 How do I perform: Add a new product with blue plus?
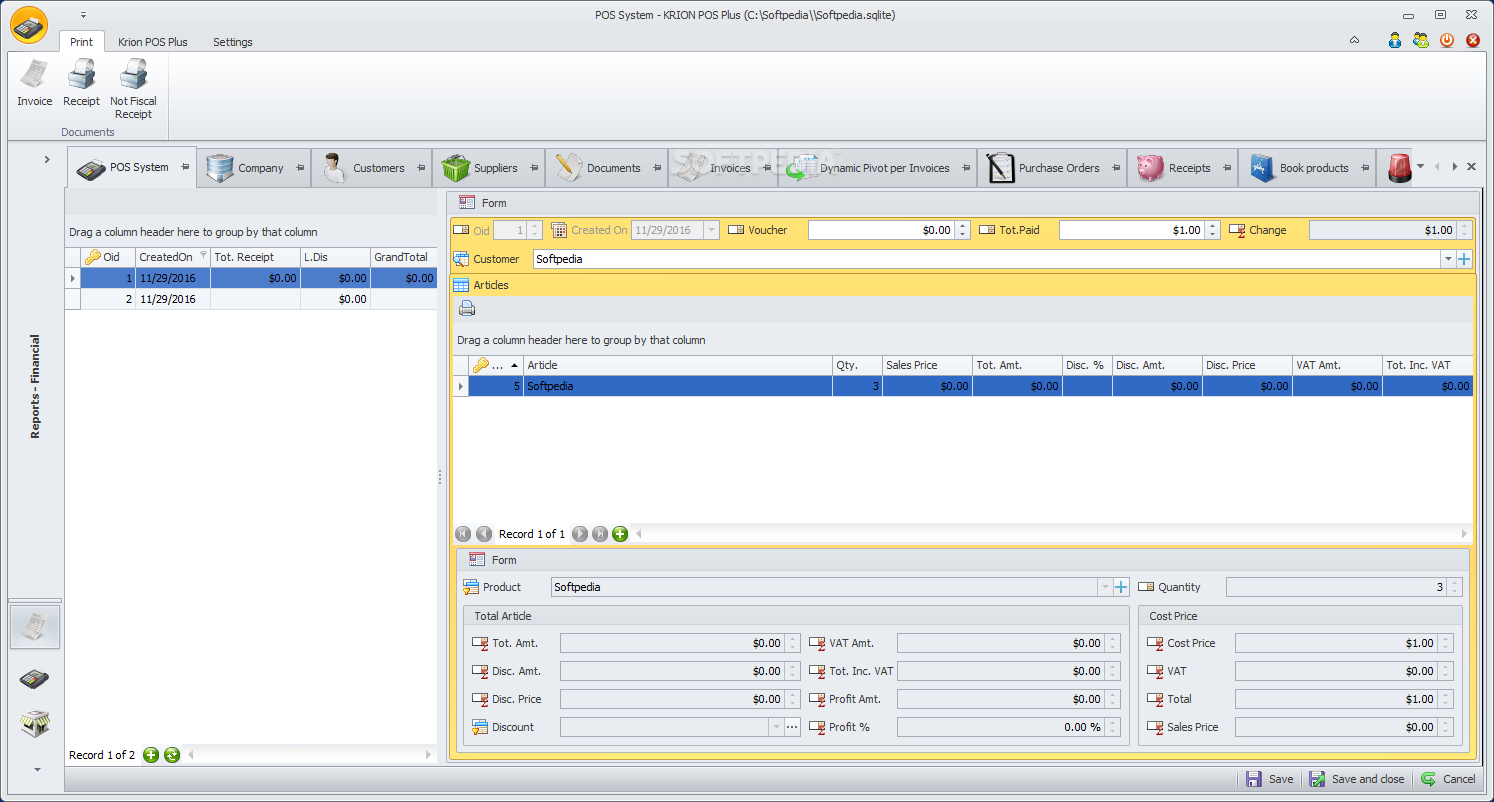click(1121, 587)
